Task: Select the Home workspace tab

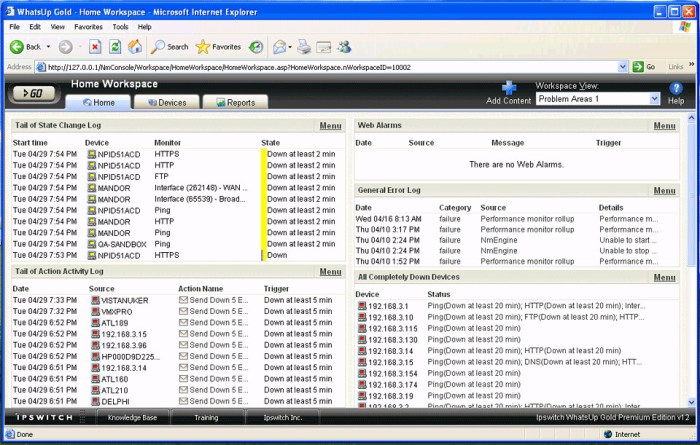Action: tap(99, 102)
